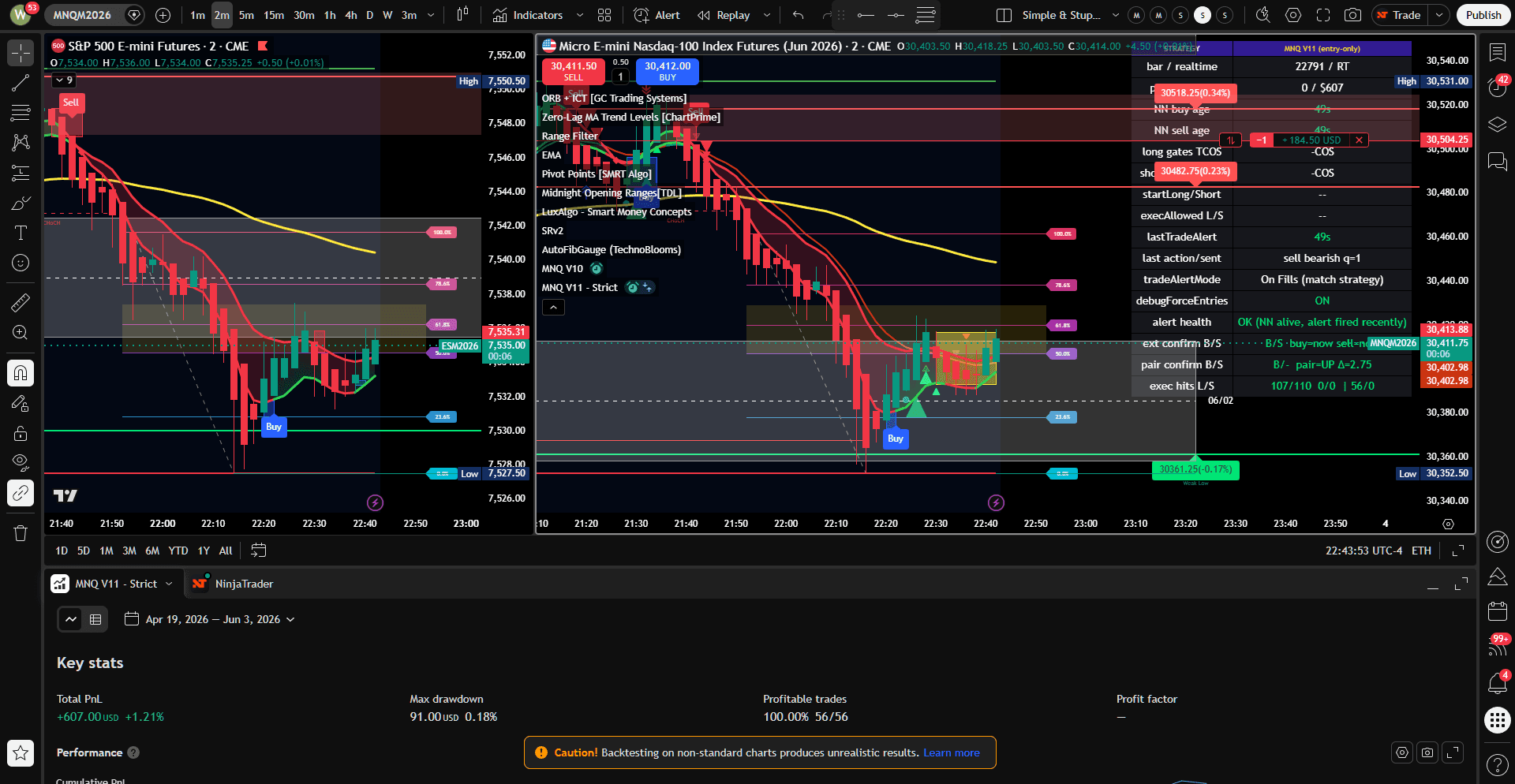This screenshot has height=784, width=1515.
Task: Toggle ETH session button
Action: point(1421,551)
